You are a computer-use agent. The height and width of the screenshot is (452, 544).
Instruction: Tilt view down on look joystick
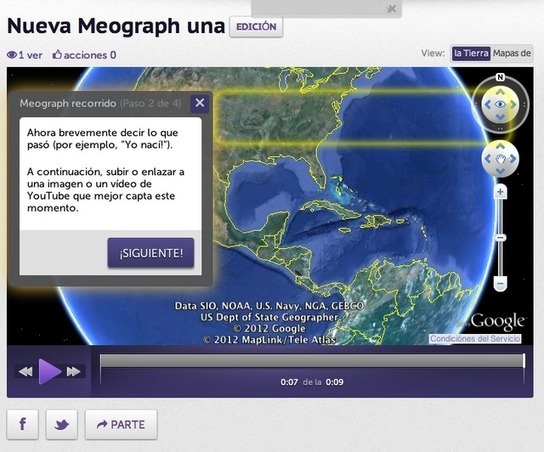click(x=500, y=117)
